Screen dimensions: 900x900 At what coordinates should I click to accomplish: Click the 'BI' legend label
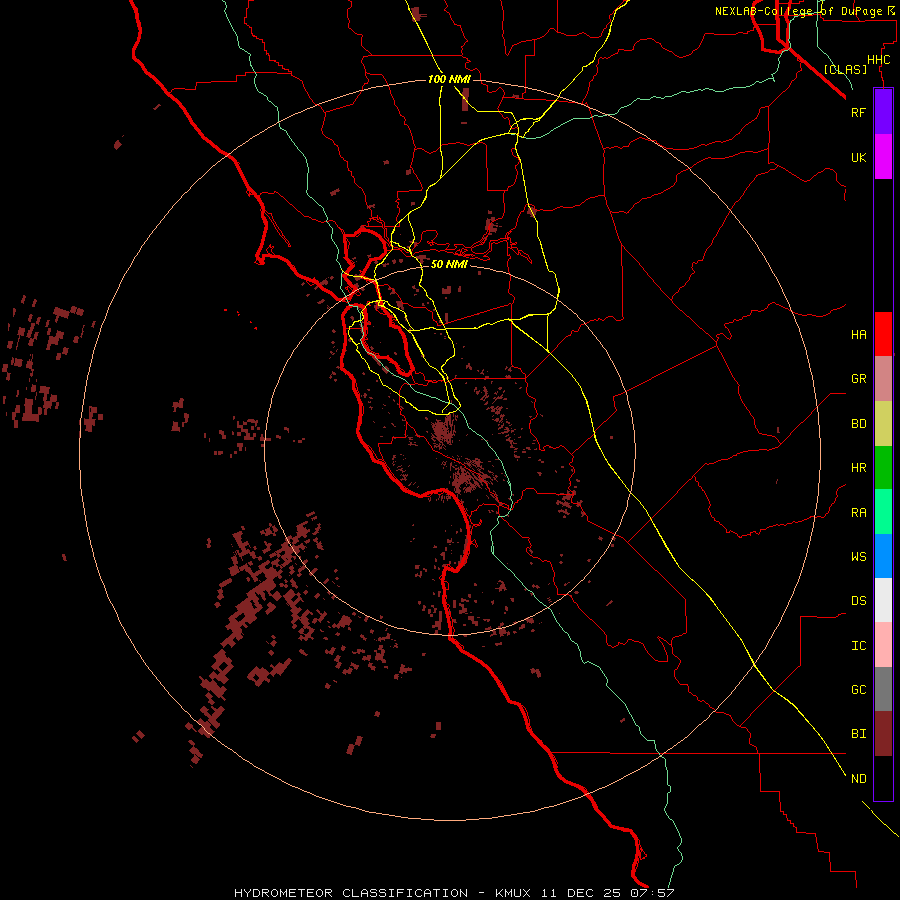coord(858,734)
